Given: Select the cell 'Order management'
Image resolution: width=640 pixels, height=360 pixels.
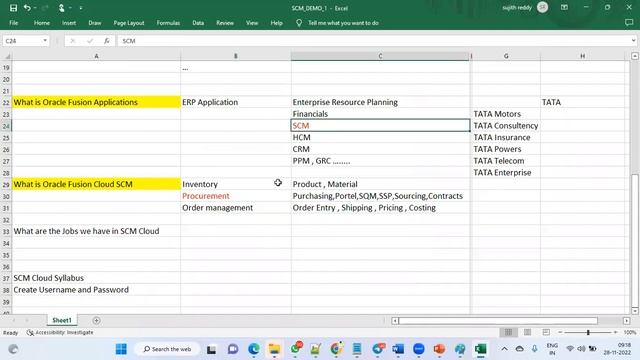Looking at the screenshot, I should 236,208.
